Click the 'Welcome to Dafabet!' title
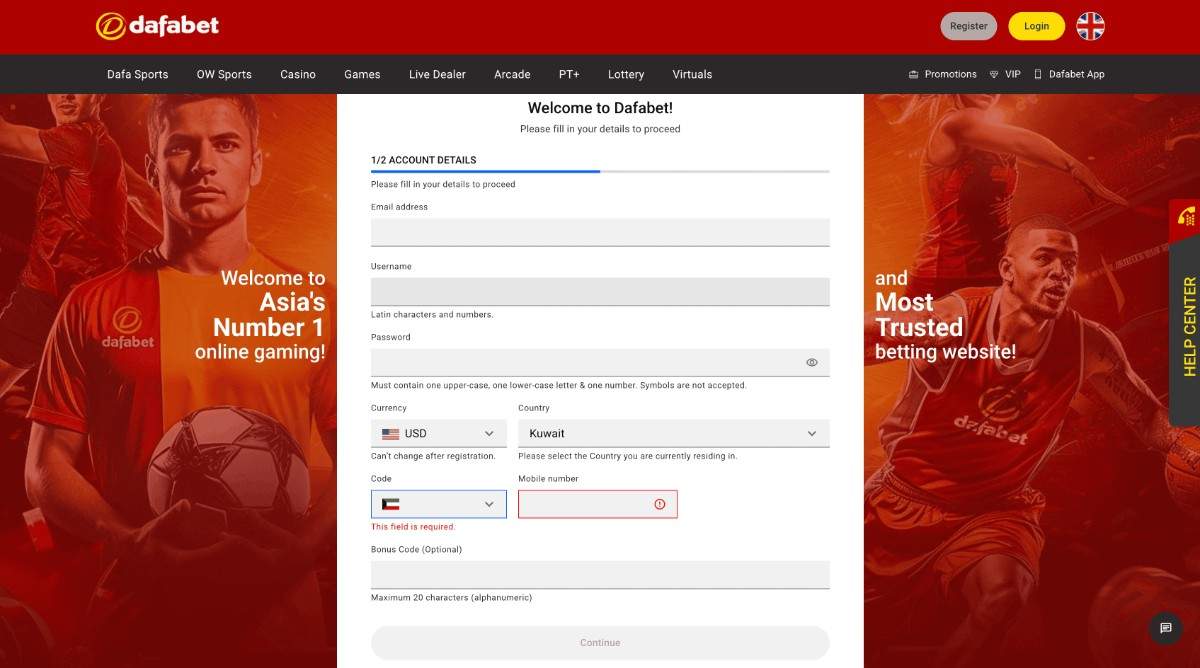The width and height of the screenshot is (1200, 668). point(600,108)
